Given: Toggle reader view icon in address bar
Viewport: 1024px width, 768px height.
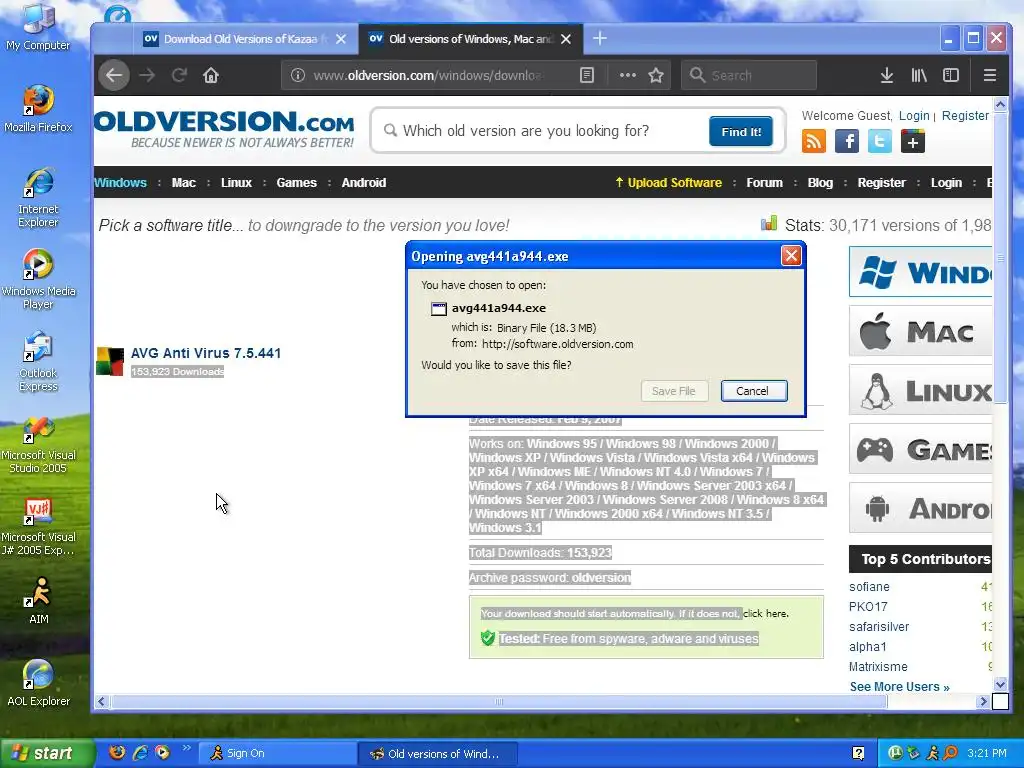Looking at the screenshot, I should pos(587,75).
